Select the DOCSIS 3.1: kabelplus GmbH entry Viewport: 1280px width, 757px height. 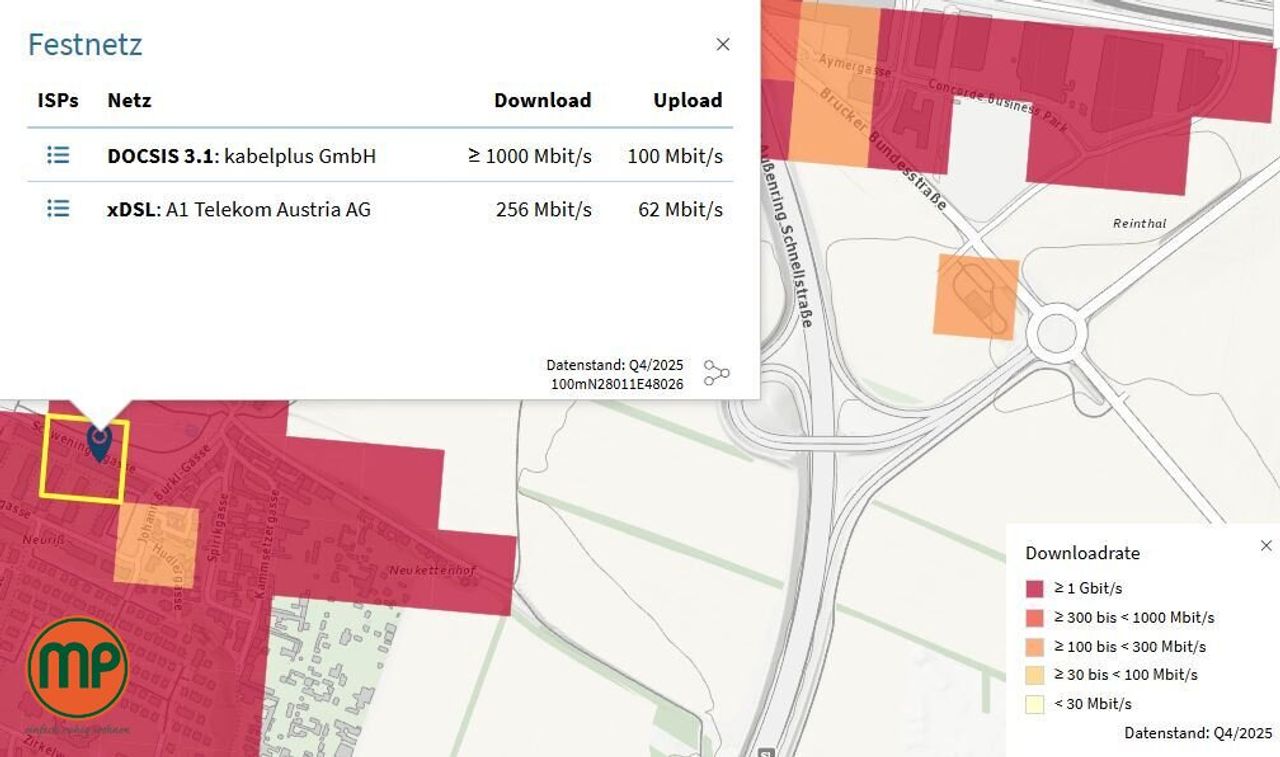coord(242,156)
